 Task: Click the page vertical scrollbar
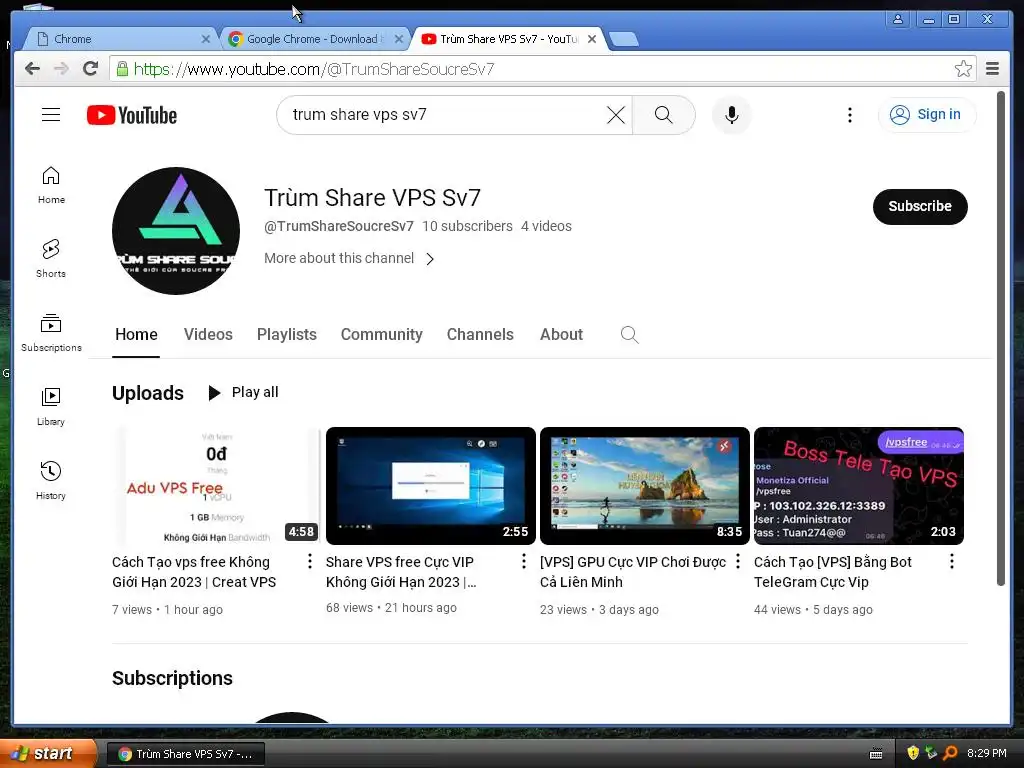click(x=1001, y=340)
